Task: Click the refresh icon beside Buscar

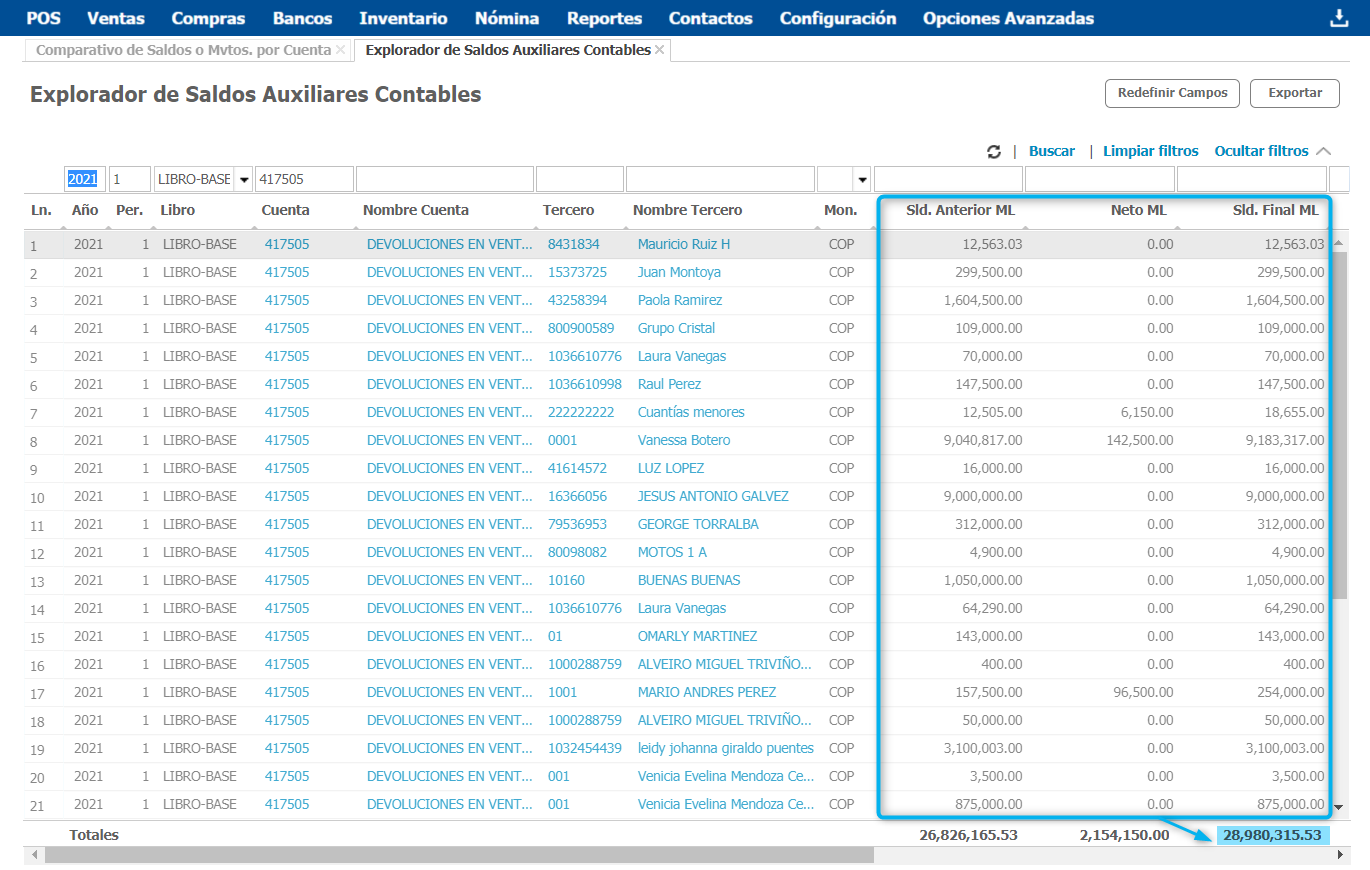Action: click(x=993, y=152)
